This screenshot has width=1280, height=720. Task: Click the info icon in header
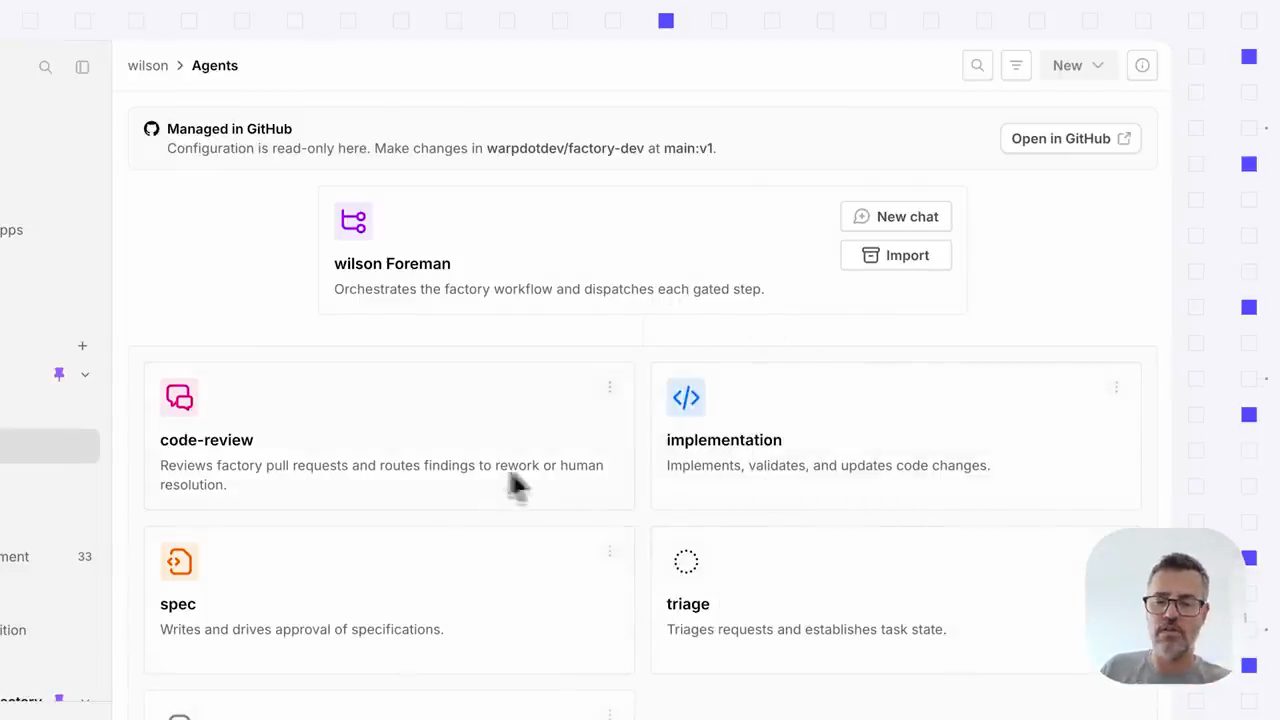tap(1142, 66)
